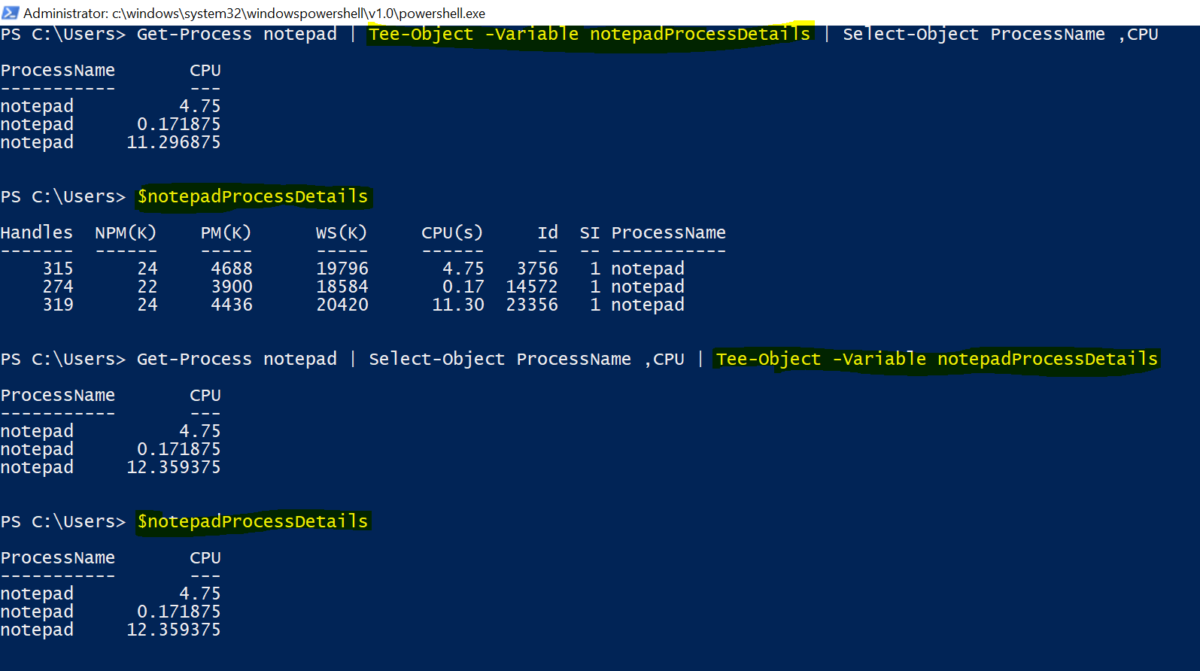Click the WS(K) column header

[342, 233]
